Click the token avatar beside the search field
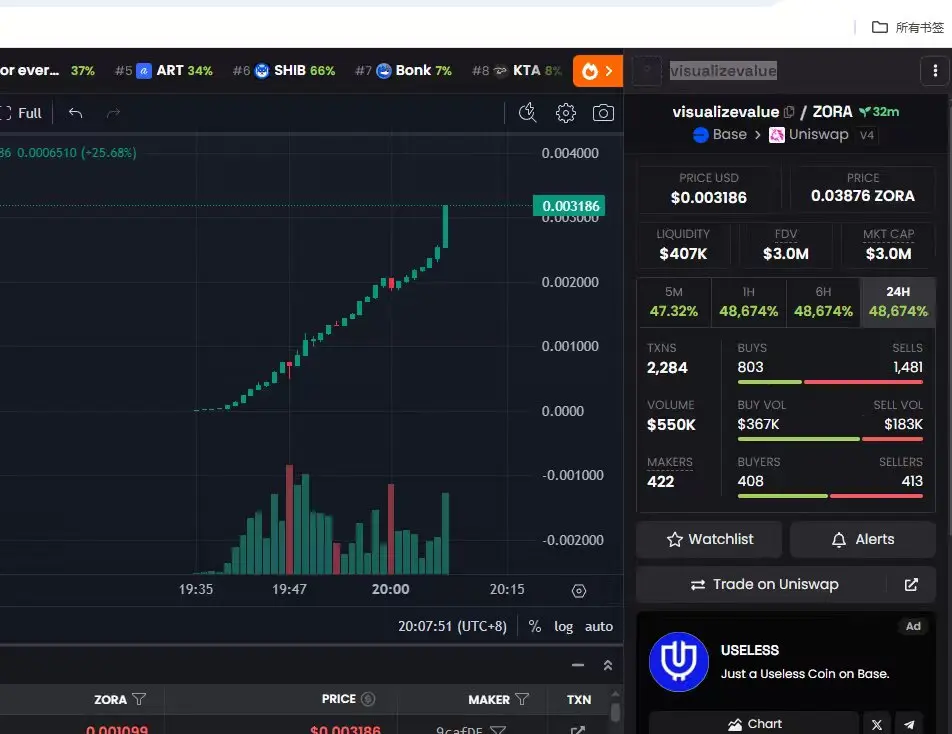 647,71
